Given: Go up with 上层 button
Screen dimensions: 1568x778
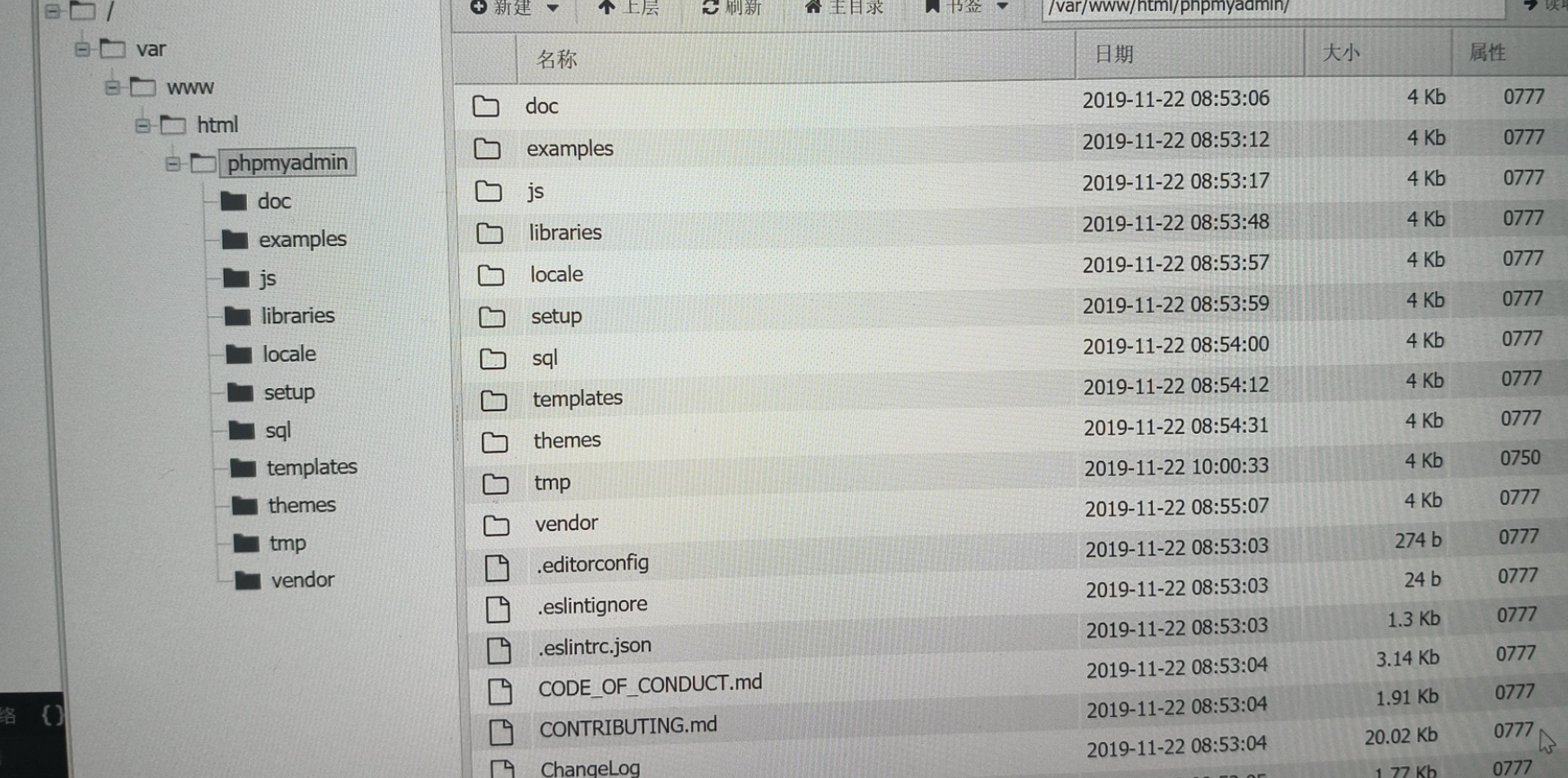Looking at the screenshot, I should (629, 7).
